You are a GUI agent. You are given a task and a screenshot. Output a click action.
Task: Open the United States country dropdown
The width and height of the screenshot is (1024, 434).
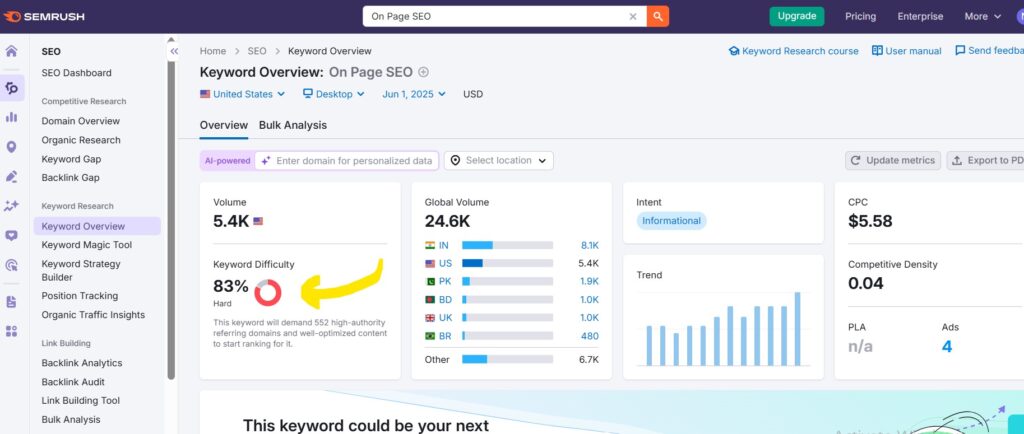[242, 94]
